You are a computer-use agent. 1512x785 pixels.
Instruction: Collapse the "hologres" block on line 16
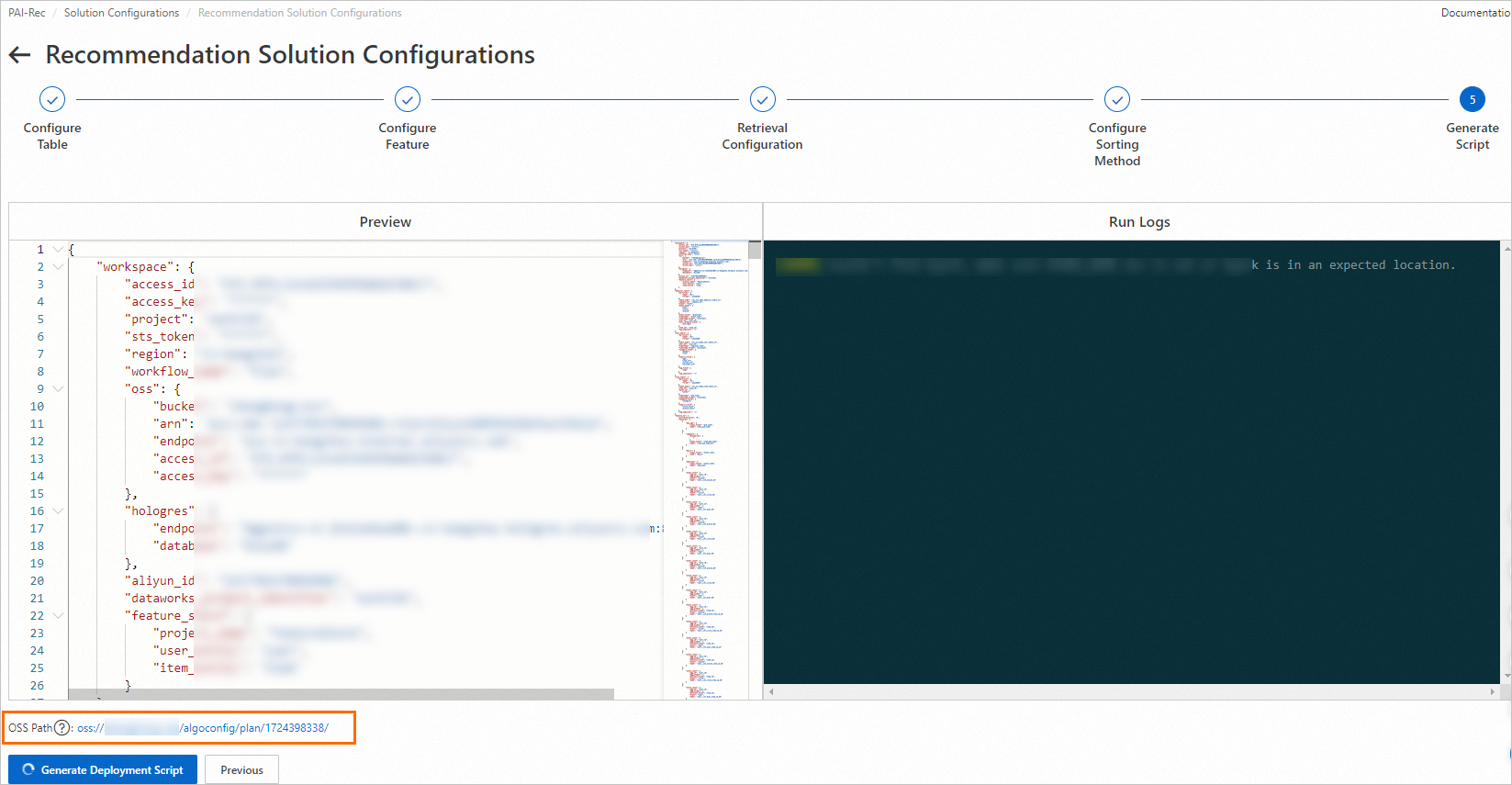point(59,511)
